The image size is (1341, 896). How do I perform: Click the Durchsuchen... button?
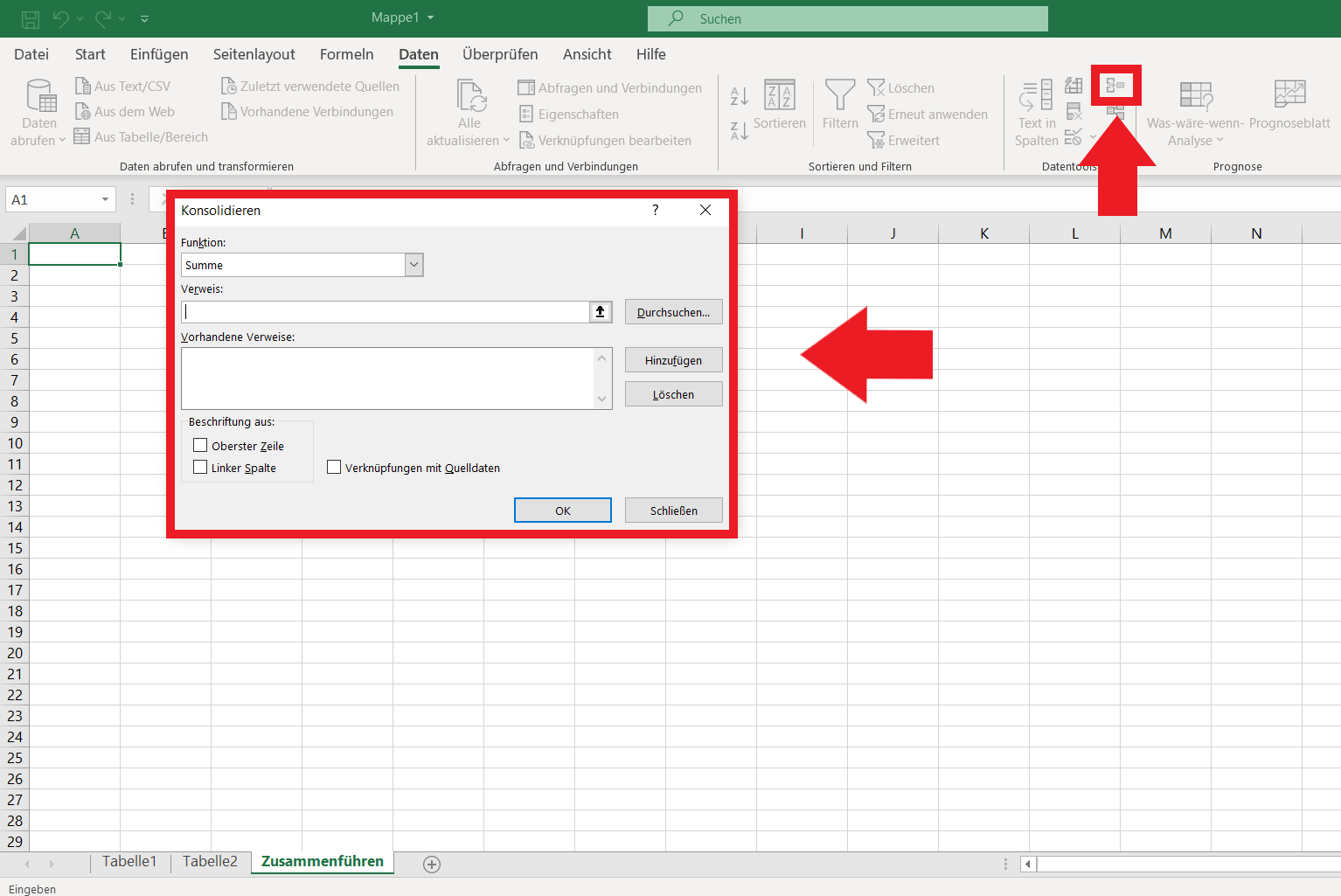coord(673,312)
